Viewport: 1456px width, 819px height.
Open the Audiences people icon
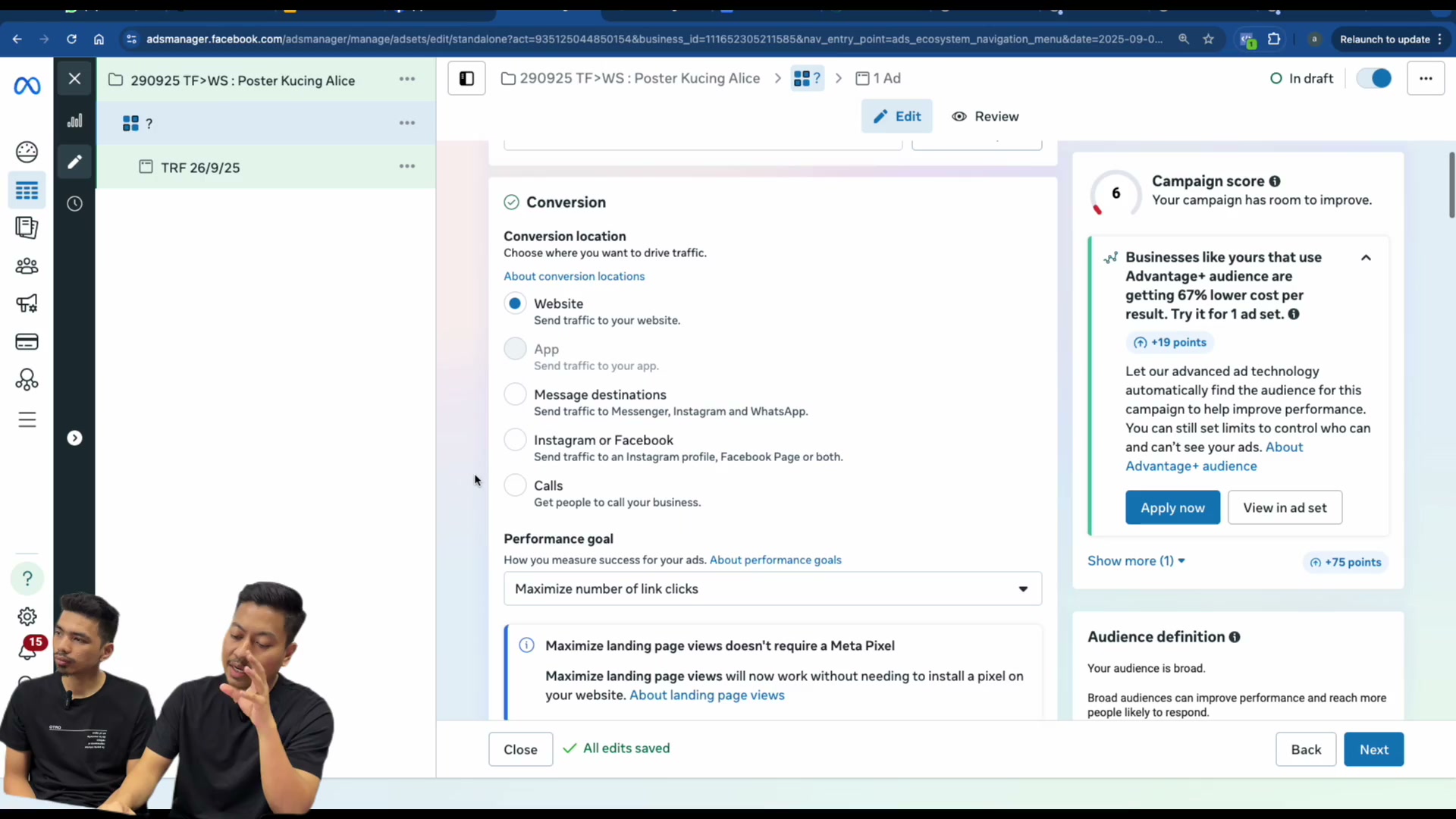point(27,266)
